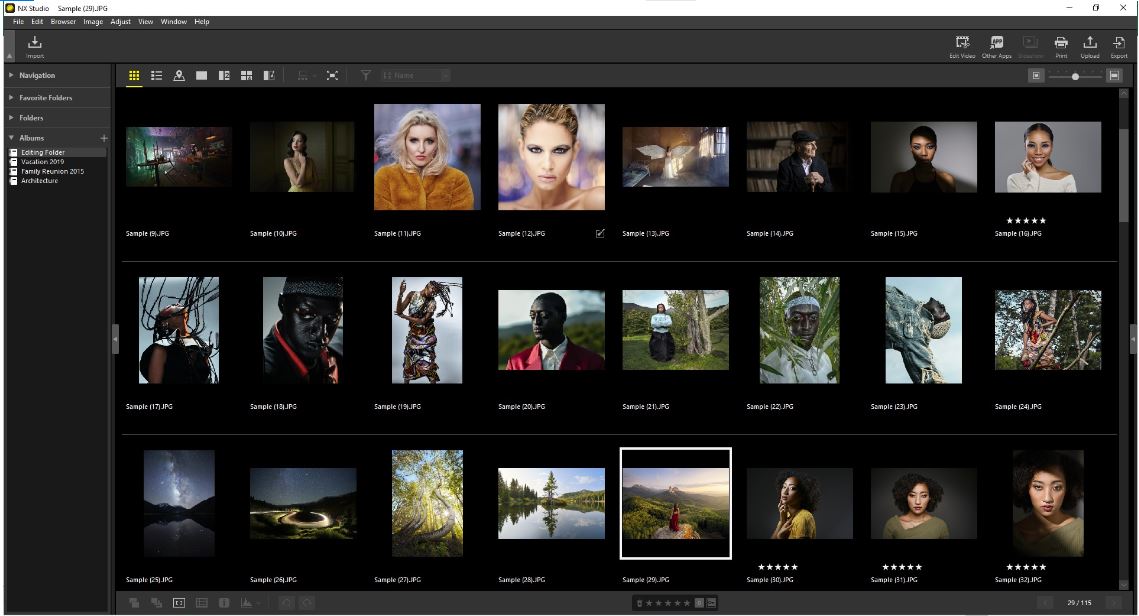Click edited badge on Sample (12).JPG

click(x=600, y=233)
